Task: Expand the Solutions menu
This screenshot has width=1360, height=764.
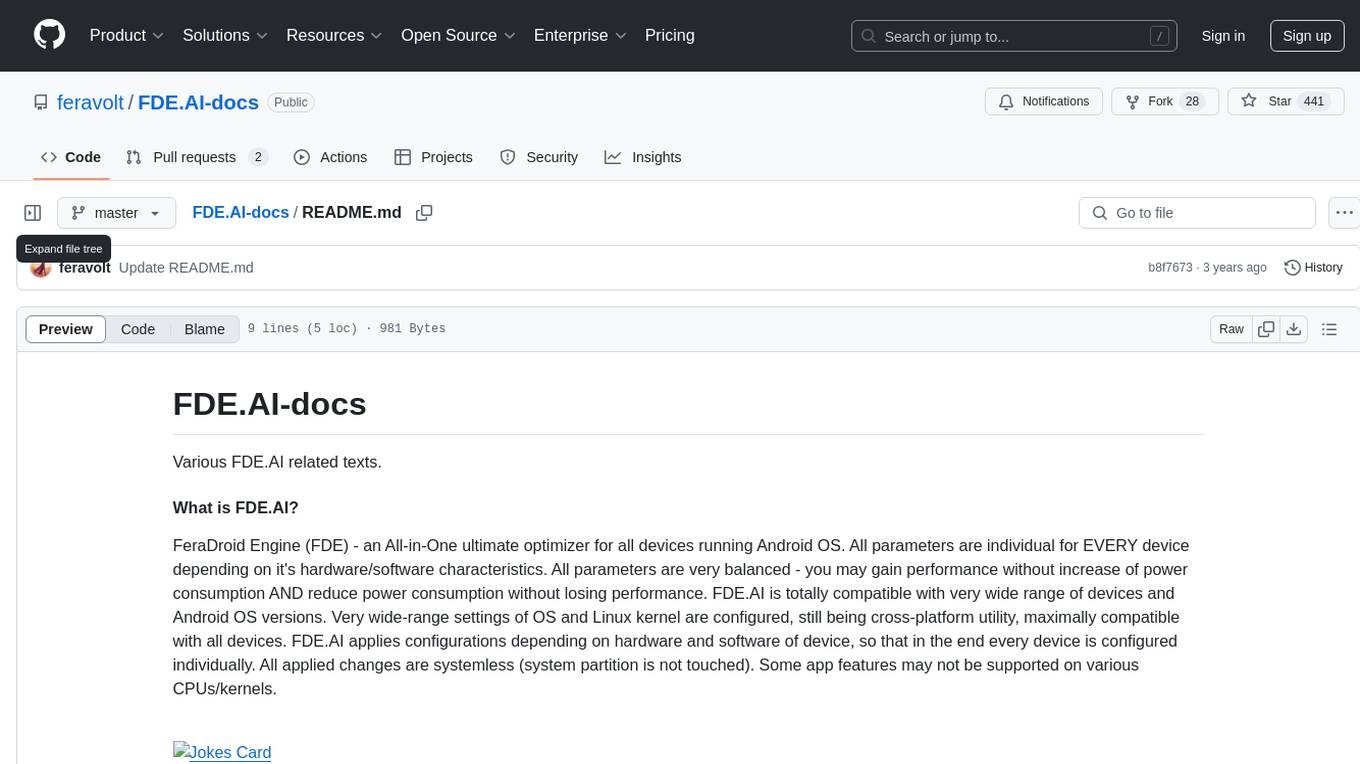Action: 225,35
